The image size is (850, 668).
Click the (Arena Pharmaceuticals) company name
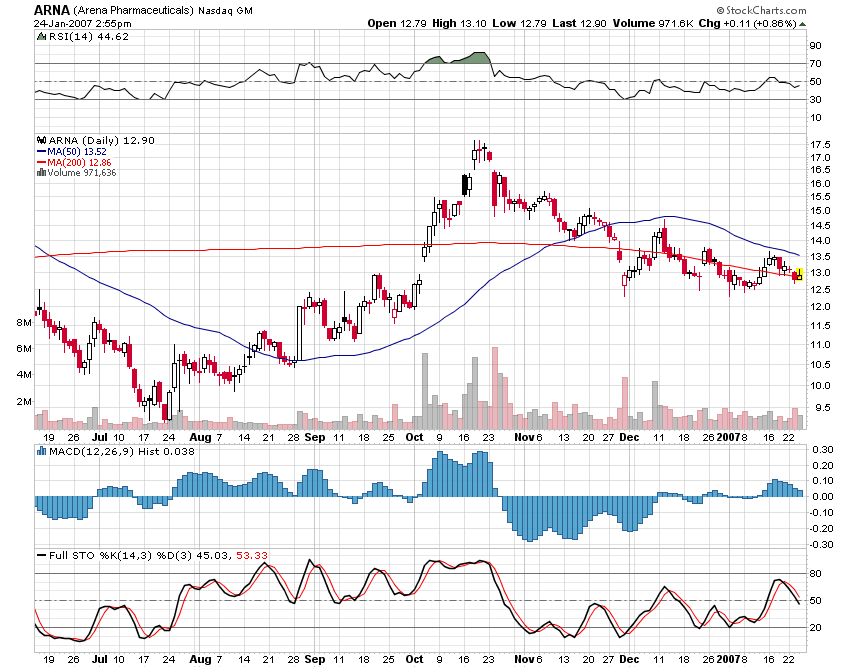(x=133, y=10)
